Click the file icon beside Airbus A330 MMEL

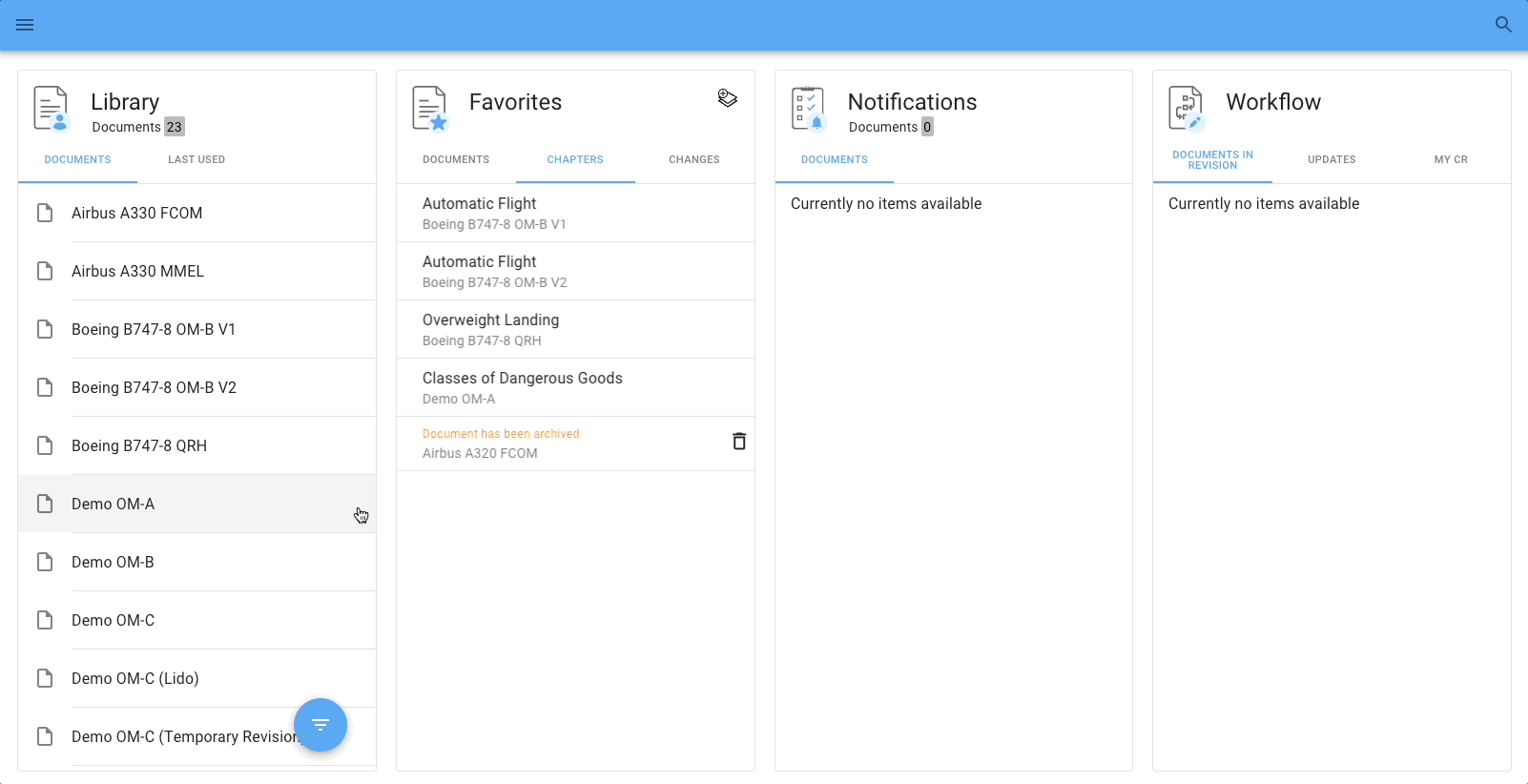pyautogui.click(x=45, y=271)
